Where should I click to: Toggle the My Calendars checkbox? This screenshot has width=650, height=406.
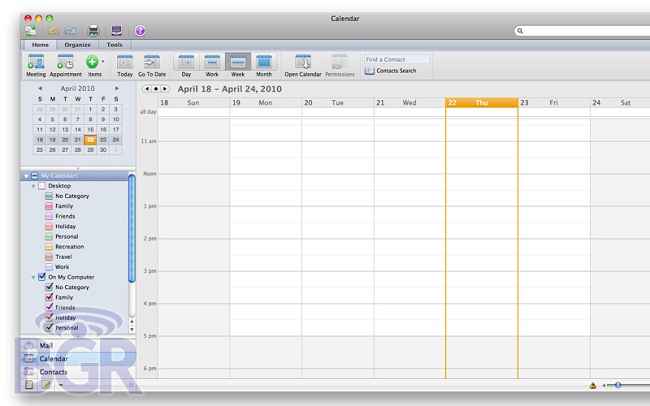pyautogui.click(x=35, y=176)
